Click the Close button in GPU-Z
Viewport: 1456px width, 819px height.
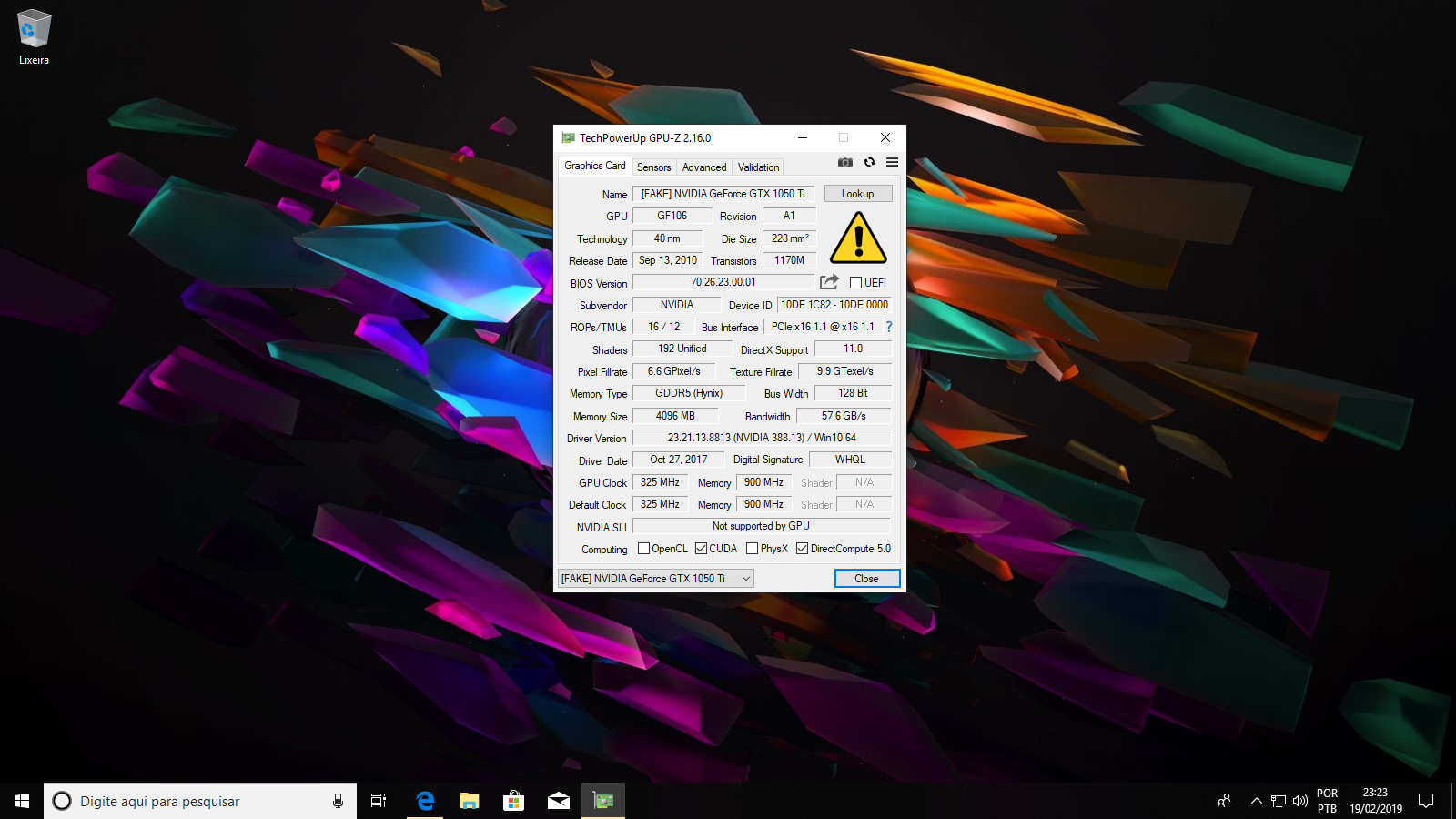[867, 579]
